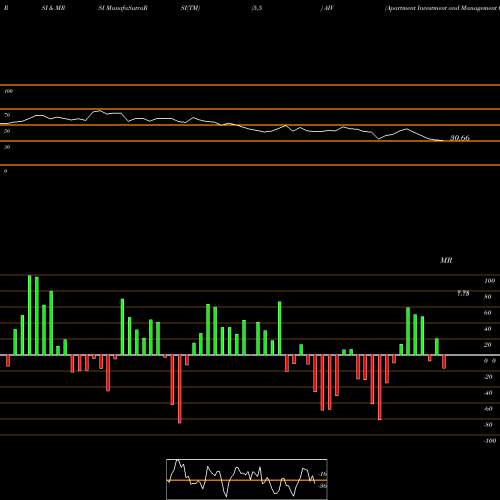500x500 pixels.
Task: Click the 'SI(TM)' header label
Action: click(x=190, y=8)
